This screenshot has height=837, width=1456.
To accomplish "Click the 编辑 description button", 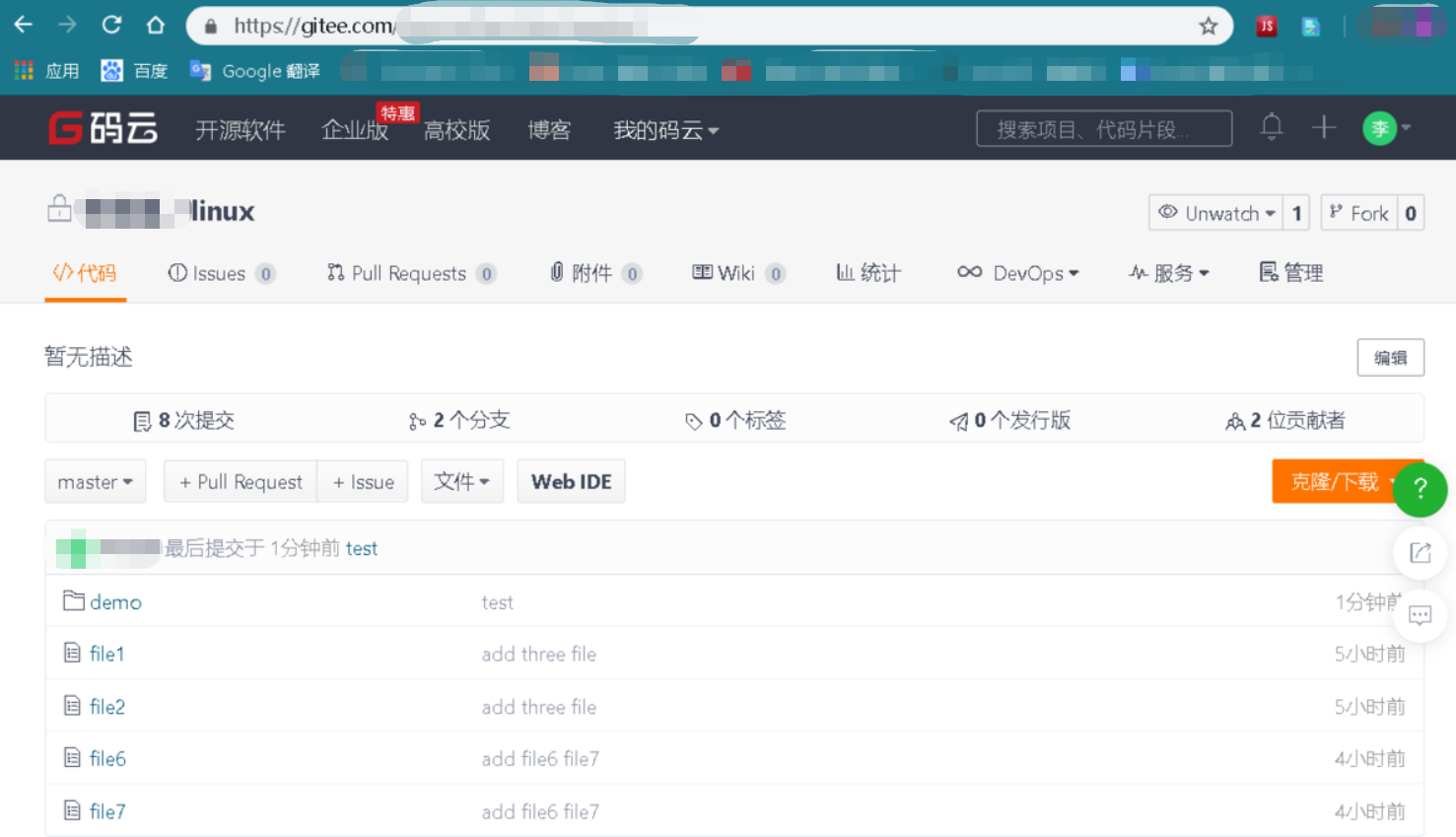I will [x=1390, y=358].
